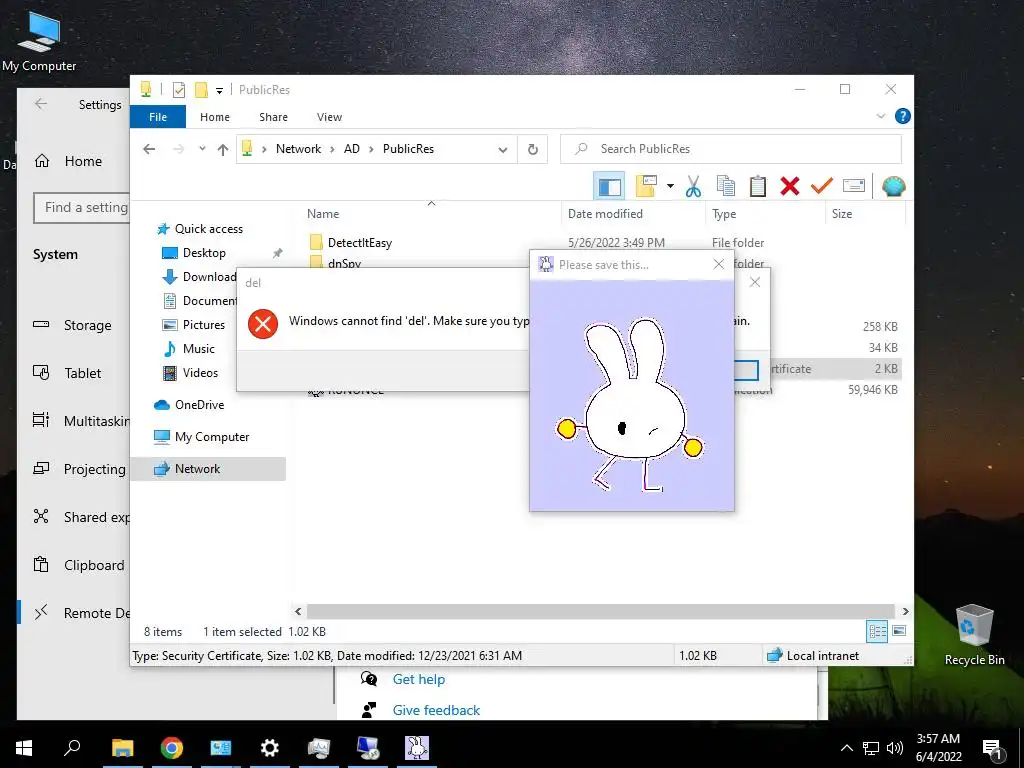The height and width of the screenshot is (768, 1024).
Task: Click the Settings back arrow
Action: [x=41, y=104]
